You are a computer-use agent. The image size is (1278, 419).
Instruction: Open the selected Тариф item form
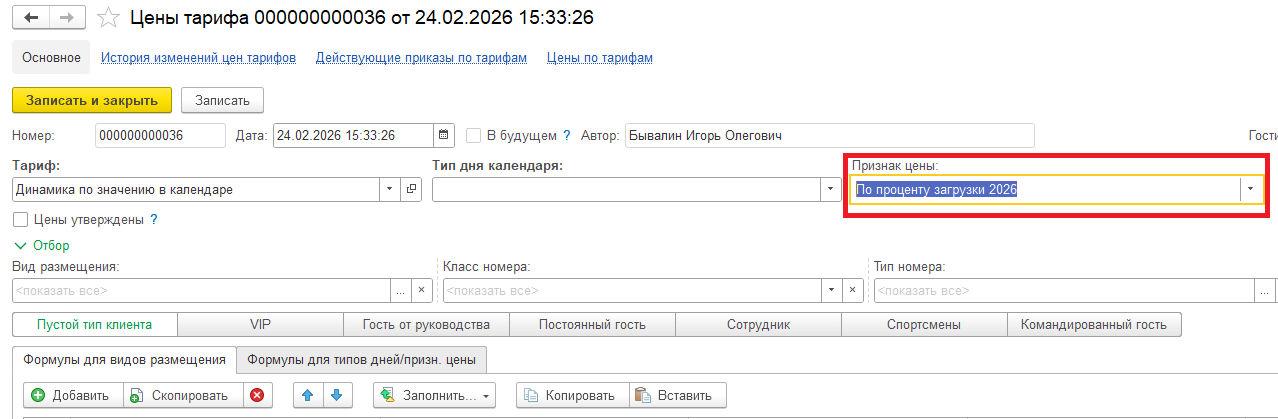(x=412, y=189)
